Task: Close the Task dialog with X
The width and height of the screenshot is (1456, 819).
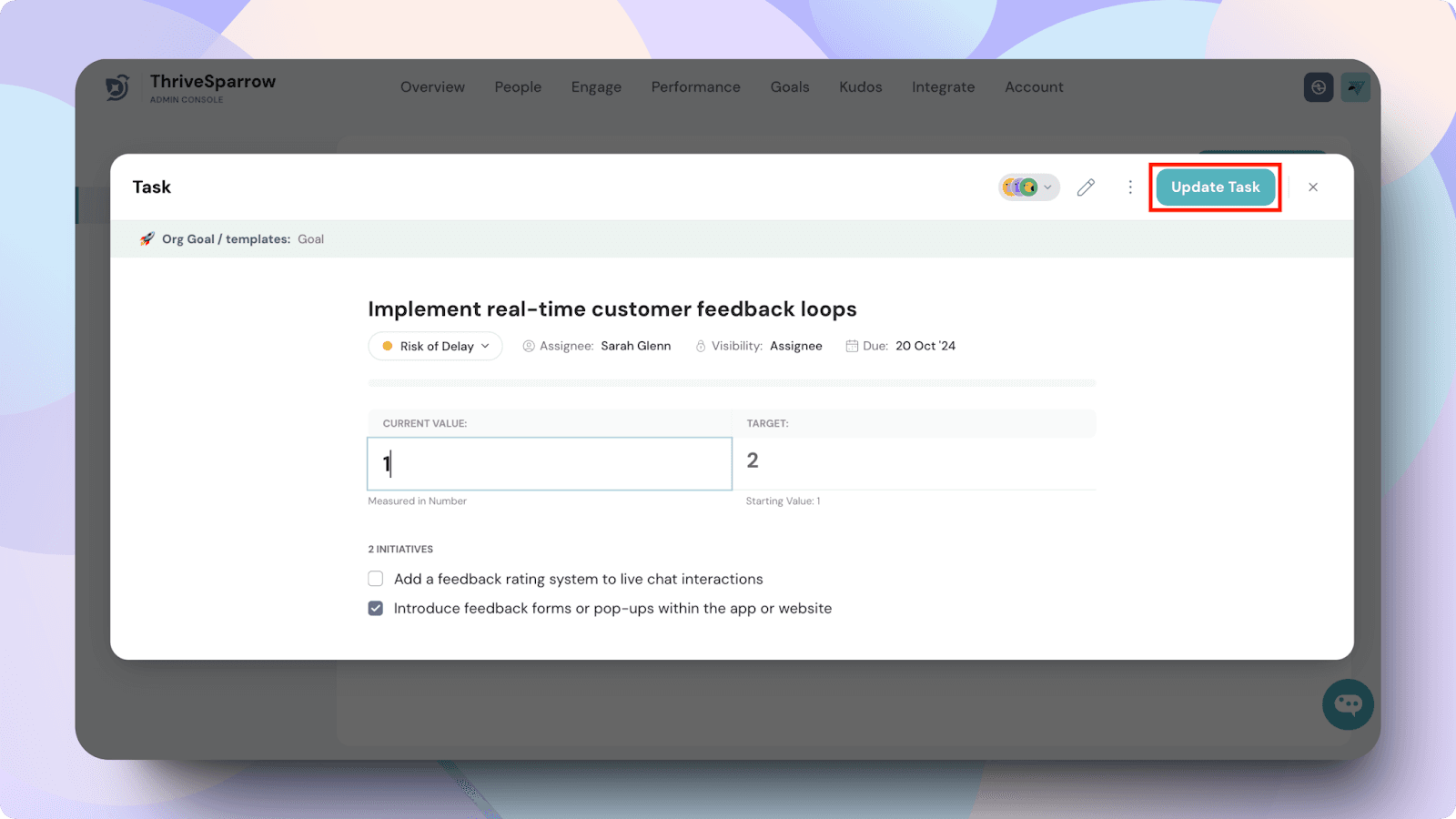Action: (1312, 187)
